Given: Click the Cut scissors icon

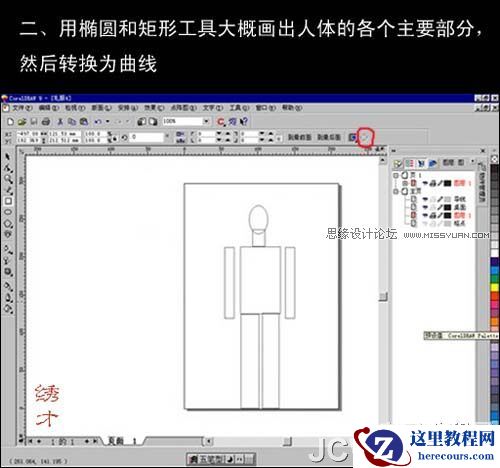Looking at the screenshot, I should point(60,122).
